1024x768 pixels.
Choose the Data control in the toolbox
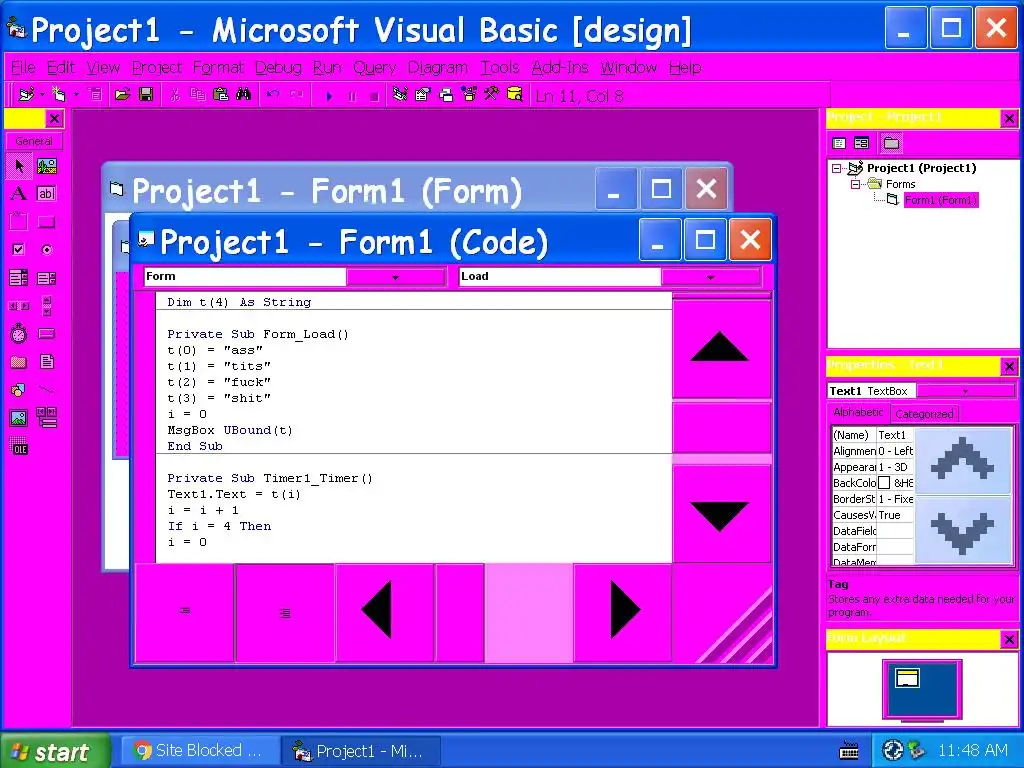[46, 418]
